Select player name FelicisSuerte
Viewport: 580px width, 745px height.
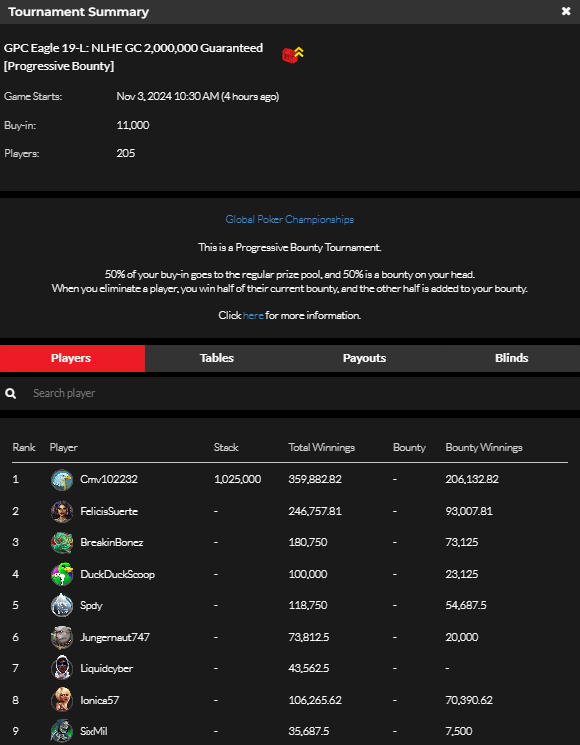click(109, 511)
